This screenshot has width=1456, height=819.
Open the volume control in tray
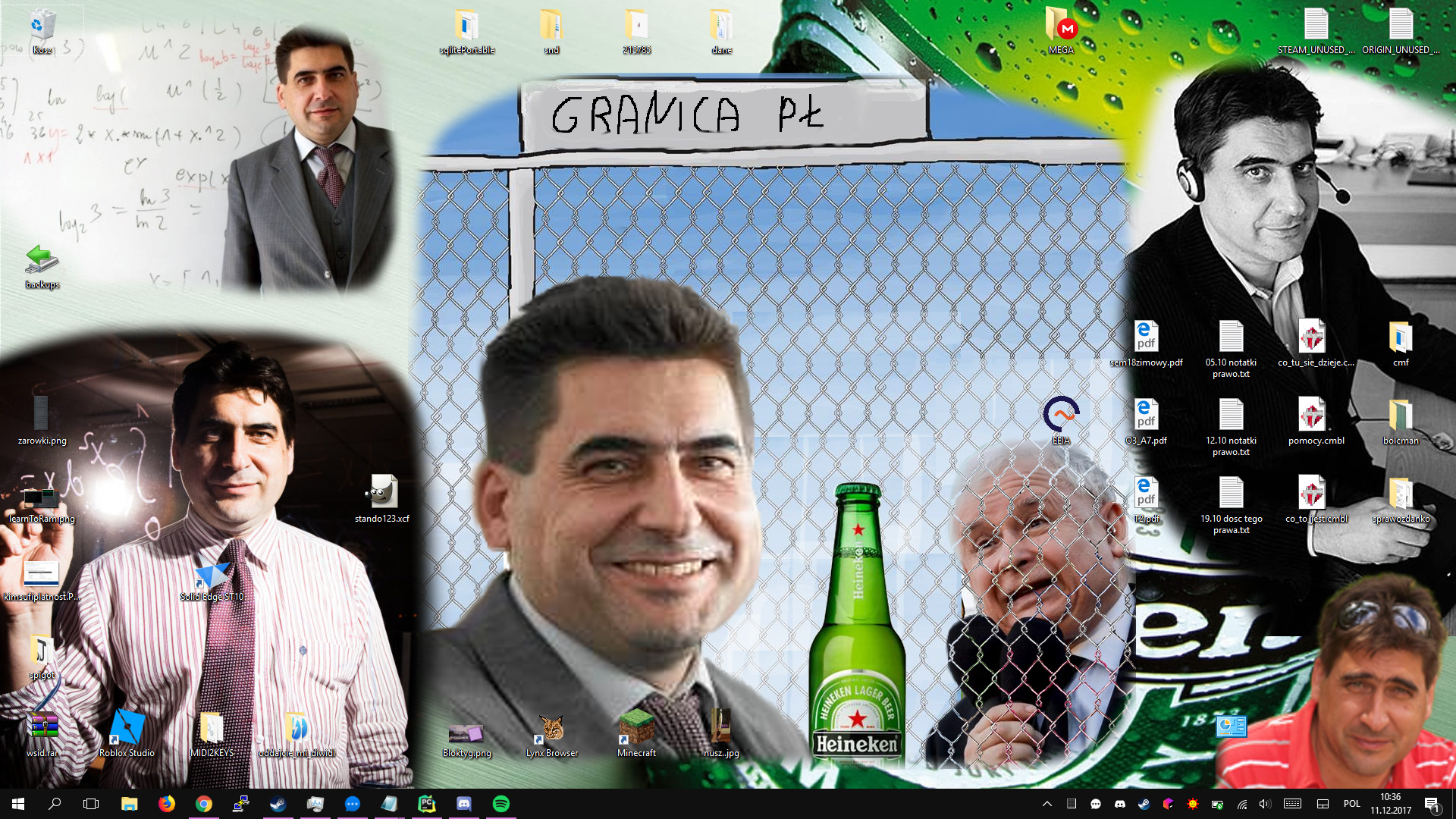(x=1264, y=804)
